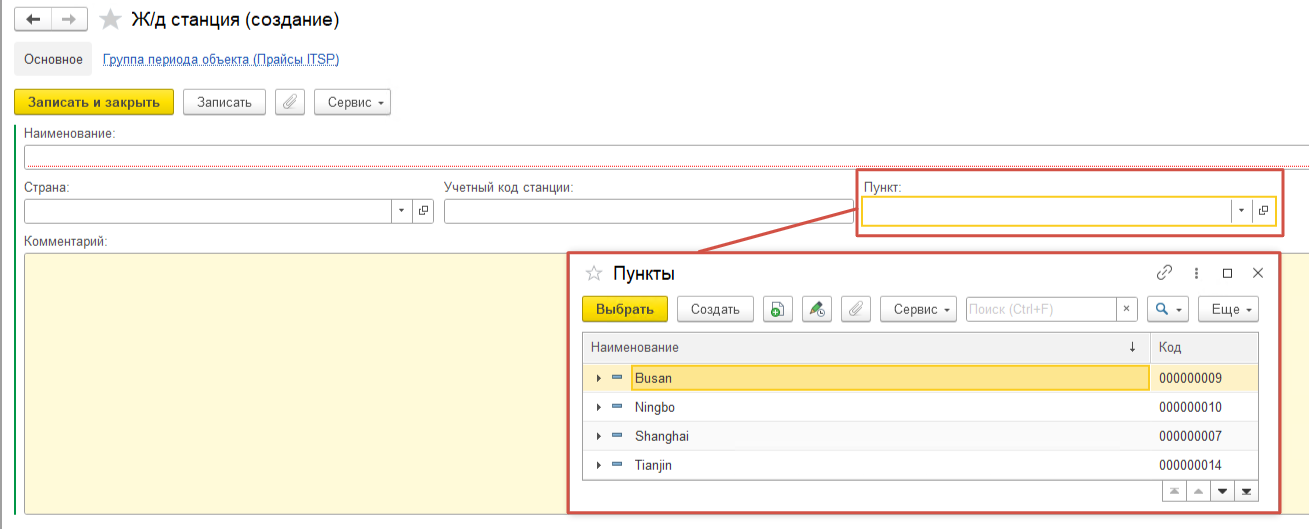The height and width of the screenshot is (529, 1309).
Task: Click the copy-create icon in Пункты toolbar
Action: coord(778,309)
